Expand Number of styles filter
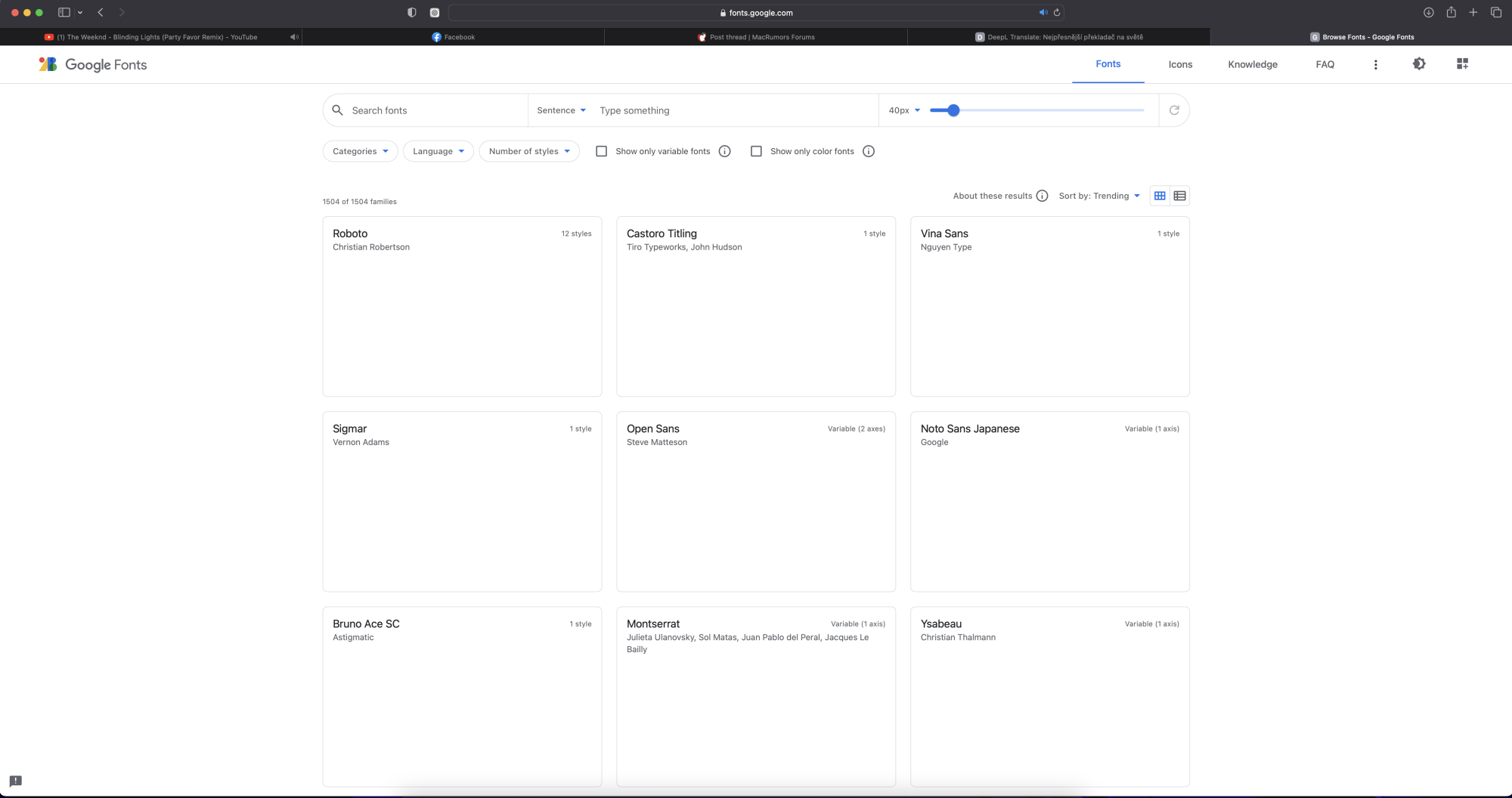 [529, 151]
